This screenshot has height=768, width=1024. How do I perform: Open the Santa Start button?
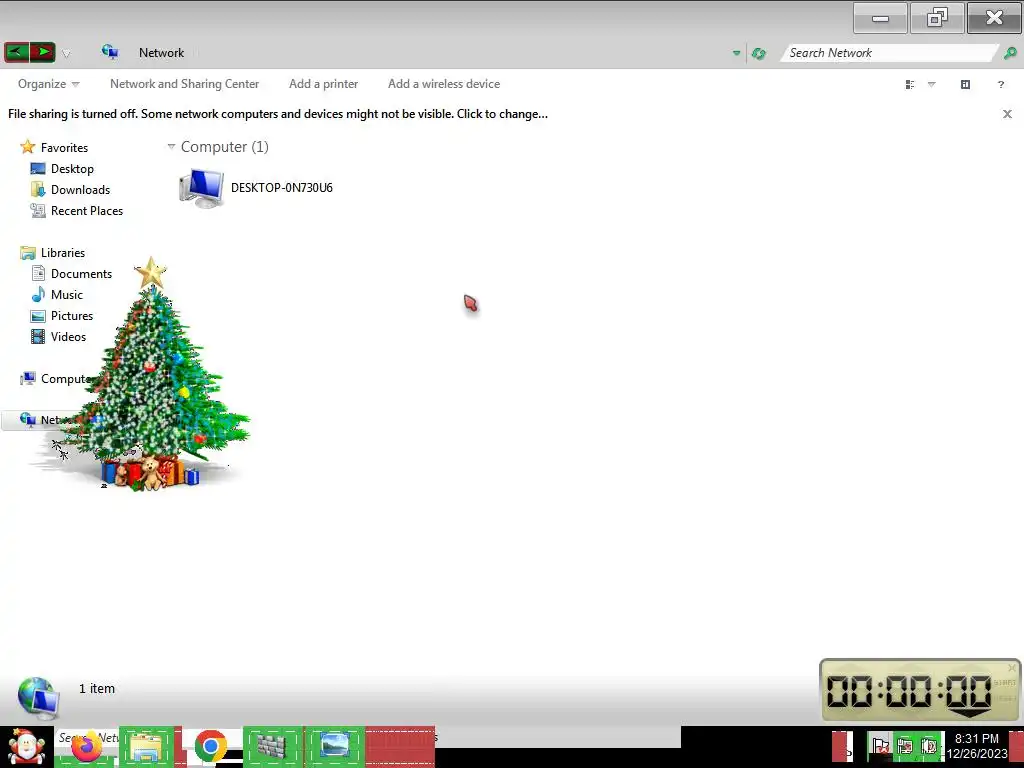26,747
